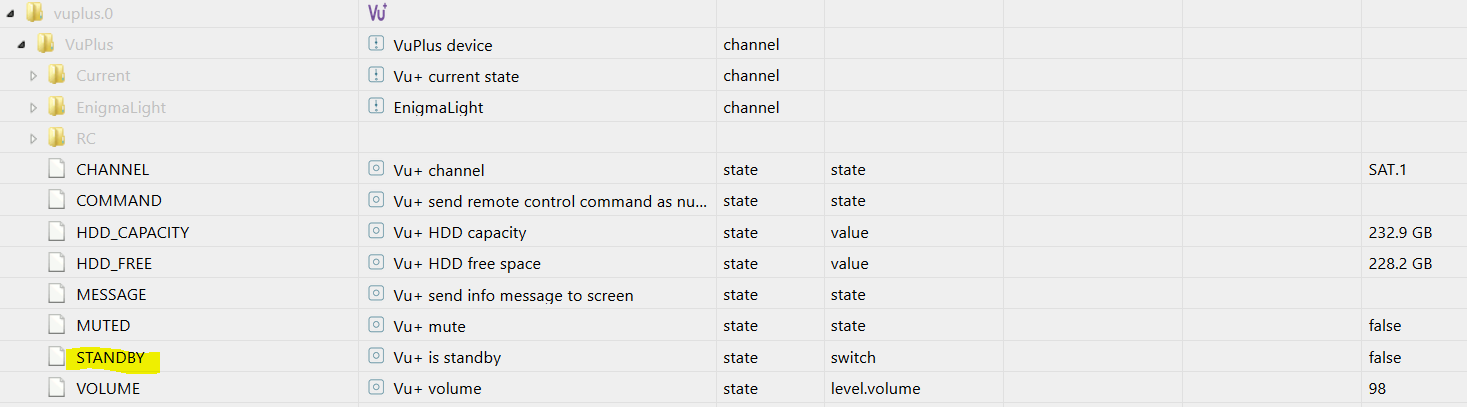Toggle the MUTED value false
The width and height of the screenshot is (1467, 407).
(1385, 325)
